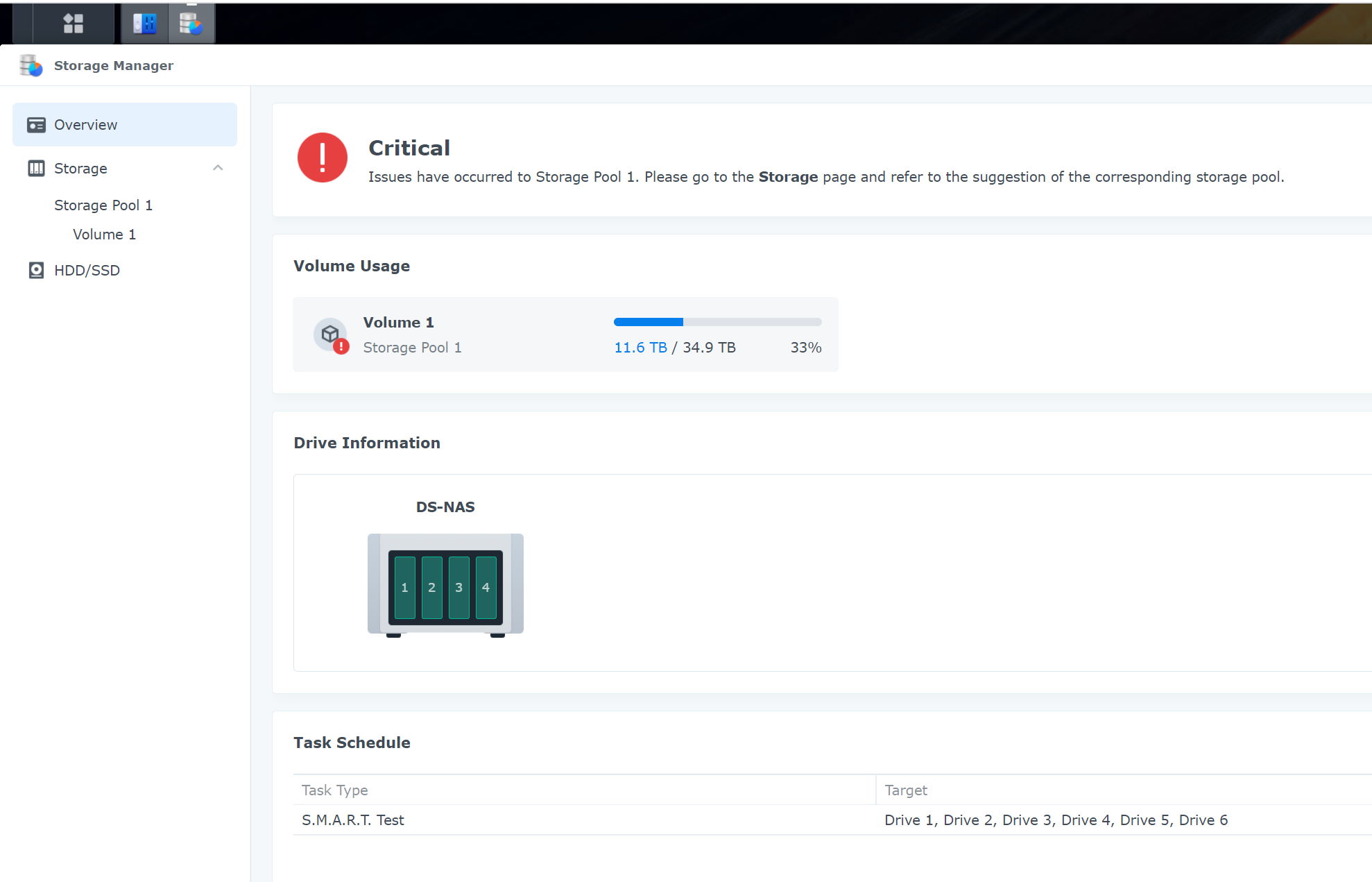Select the S.M.A.R.T. Test task row
This screenshot has height=882, width=1372.
point(352,820)
